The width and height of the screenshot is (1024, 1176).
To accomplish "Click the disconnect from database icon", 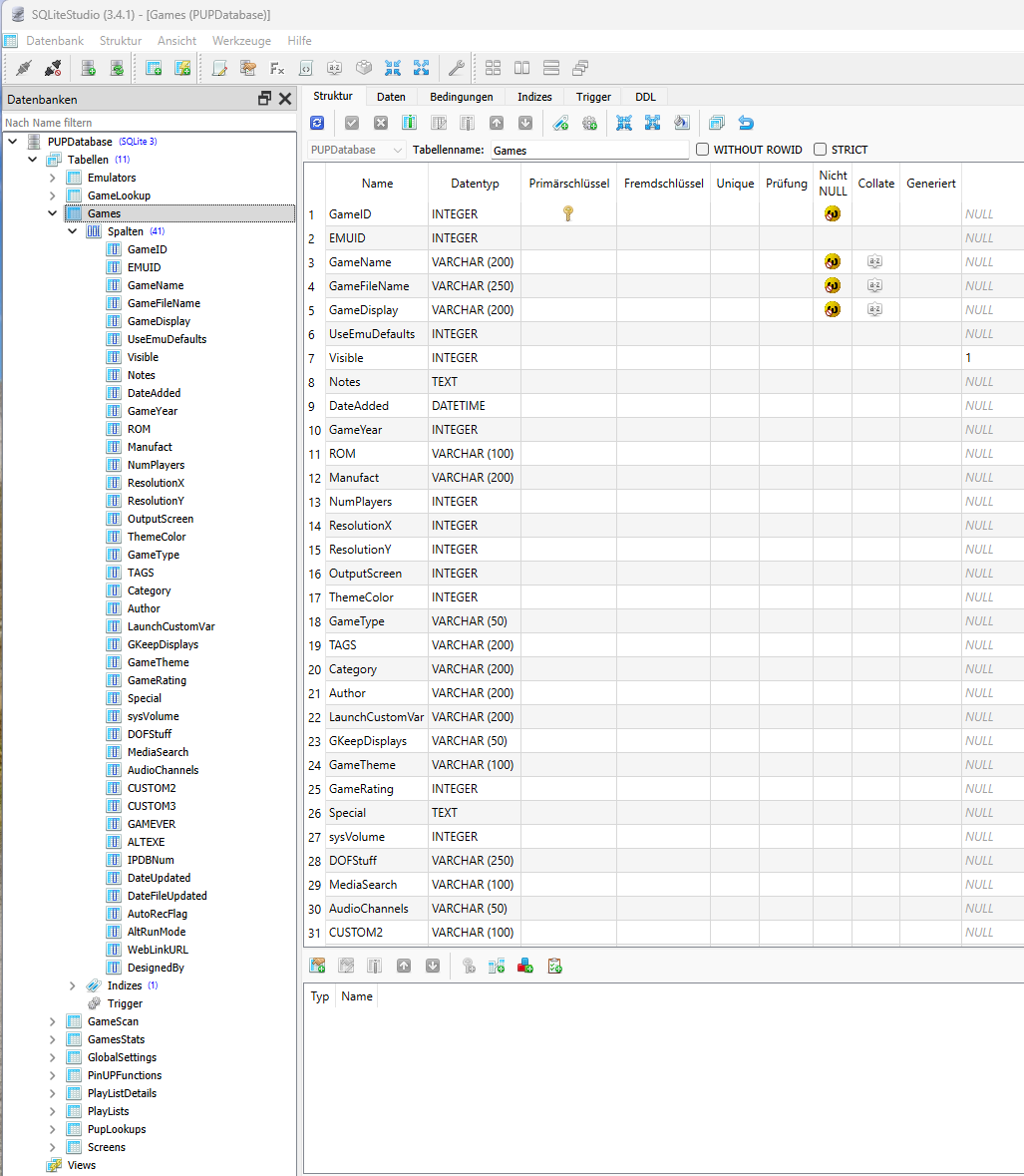I will (53, 68).
